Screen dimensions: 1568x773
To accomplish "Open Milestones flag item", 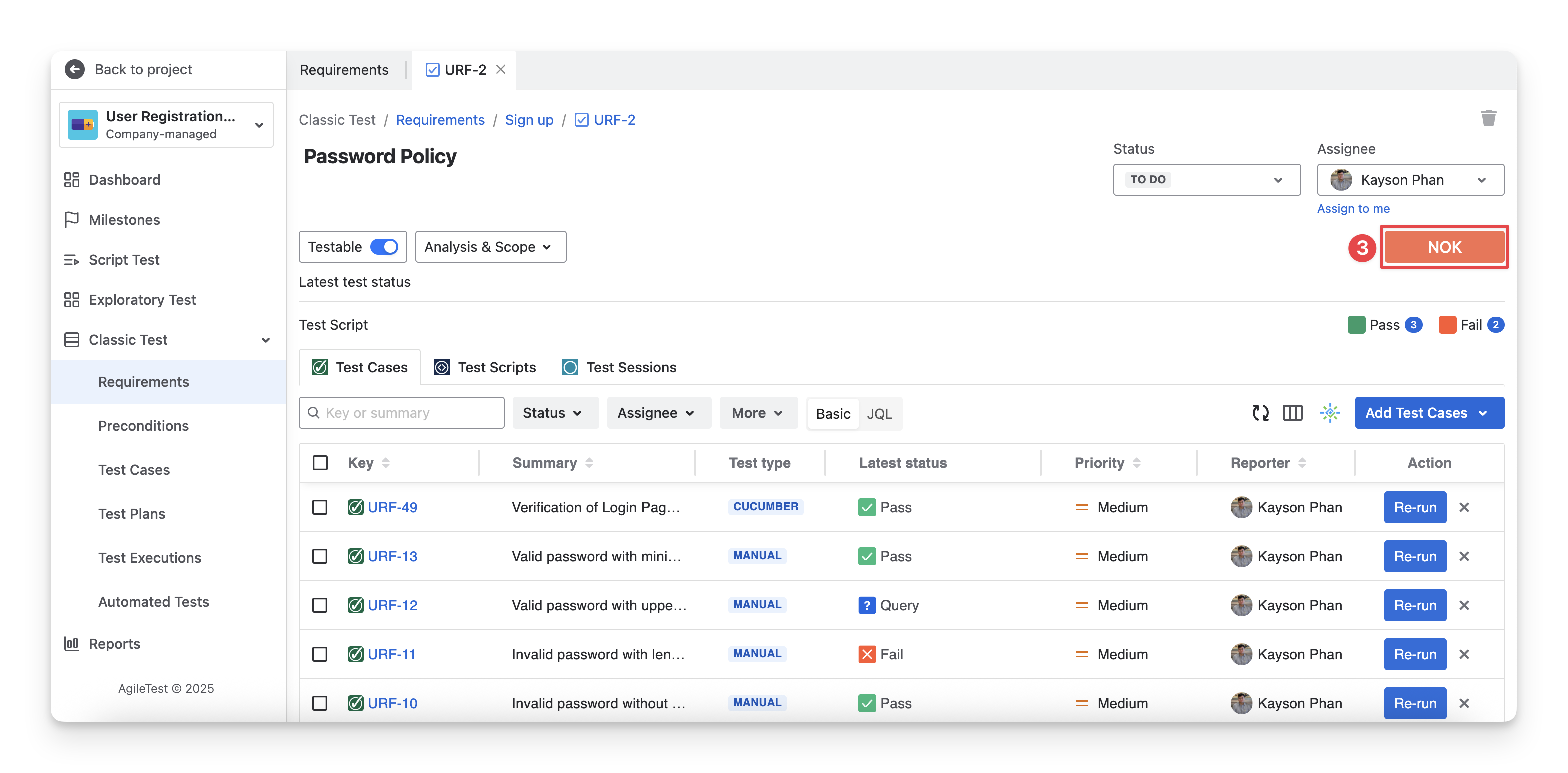I will [124, 219].
